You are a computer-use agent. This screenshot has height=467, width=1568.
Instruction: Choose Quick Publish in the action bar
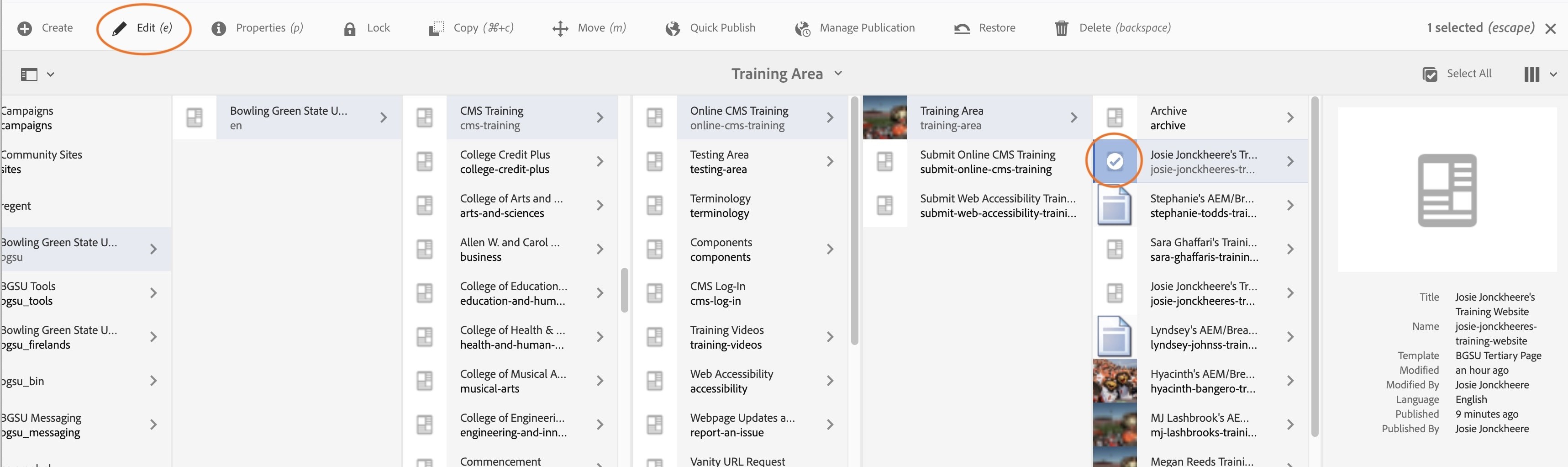tap(710, 28)
